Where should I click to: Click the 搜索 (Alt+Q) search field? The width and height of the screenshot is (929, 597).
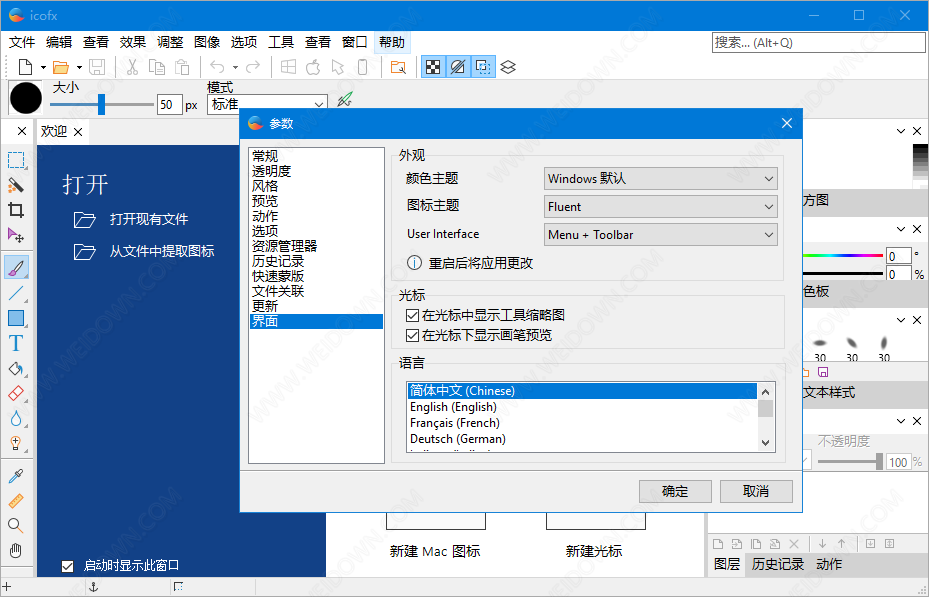818,43
